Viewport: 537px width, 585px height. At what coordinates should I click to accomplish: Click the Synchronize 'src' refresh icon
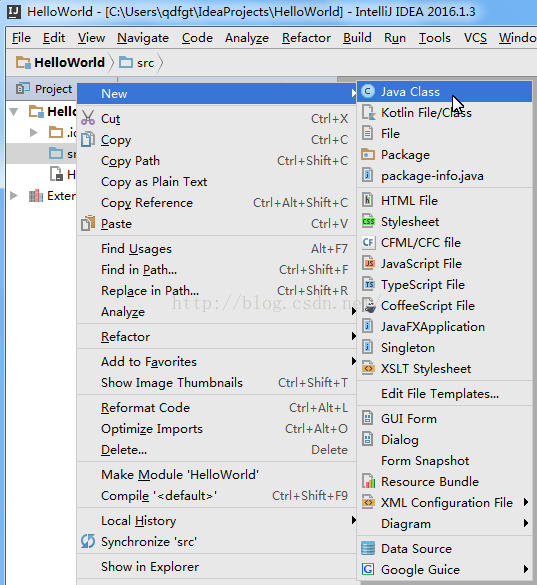[x=88, y=541]
